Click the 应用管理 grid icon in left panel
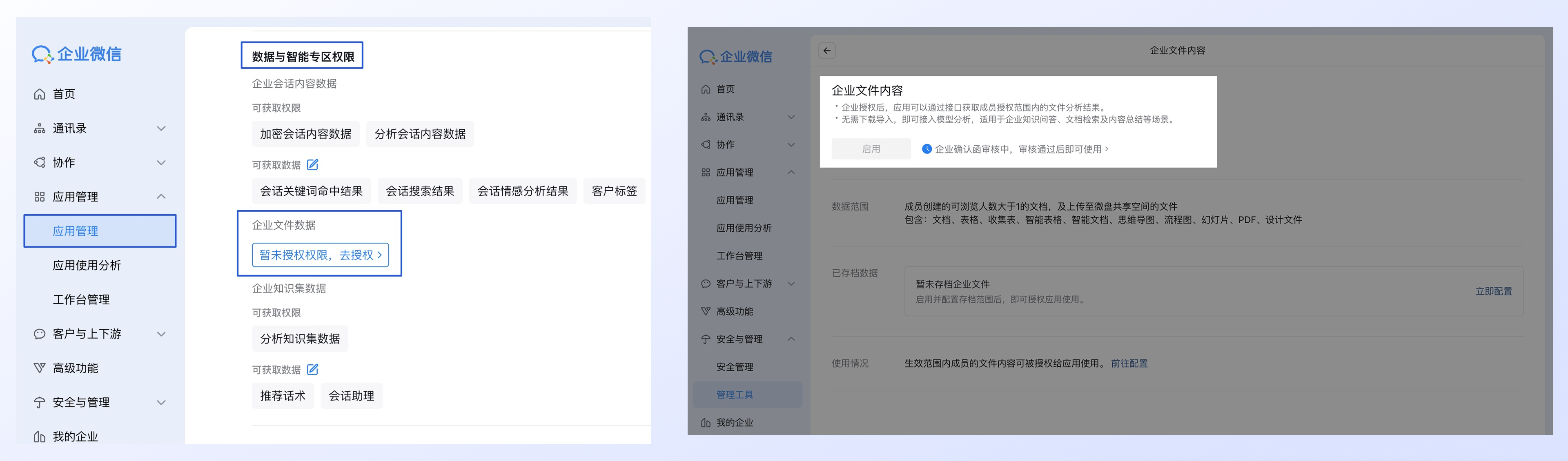The height and width of the screenshot is (461, 1568). (40, 197)
